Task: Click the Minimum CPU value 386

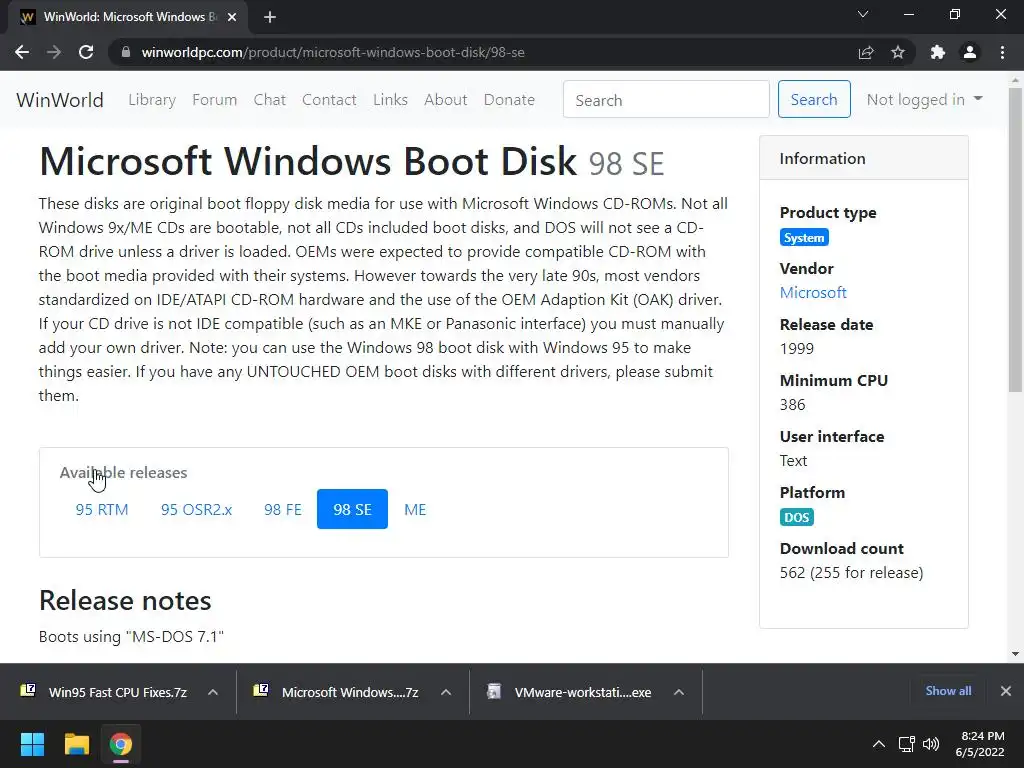Action: tap(792, 404)
